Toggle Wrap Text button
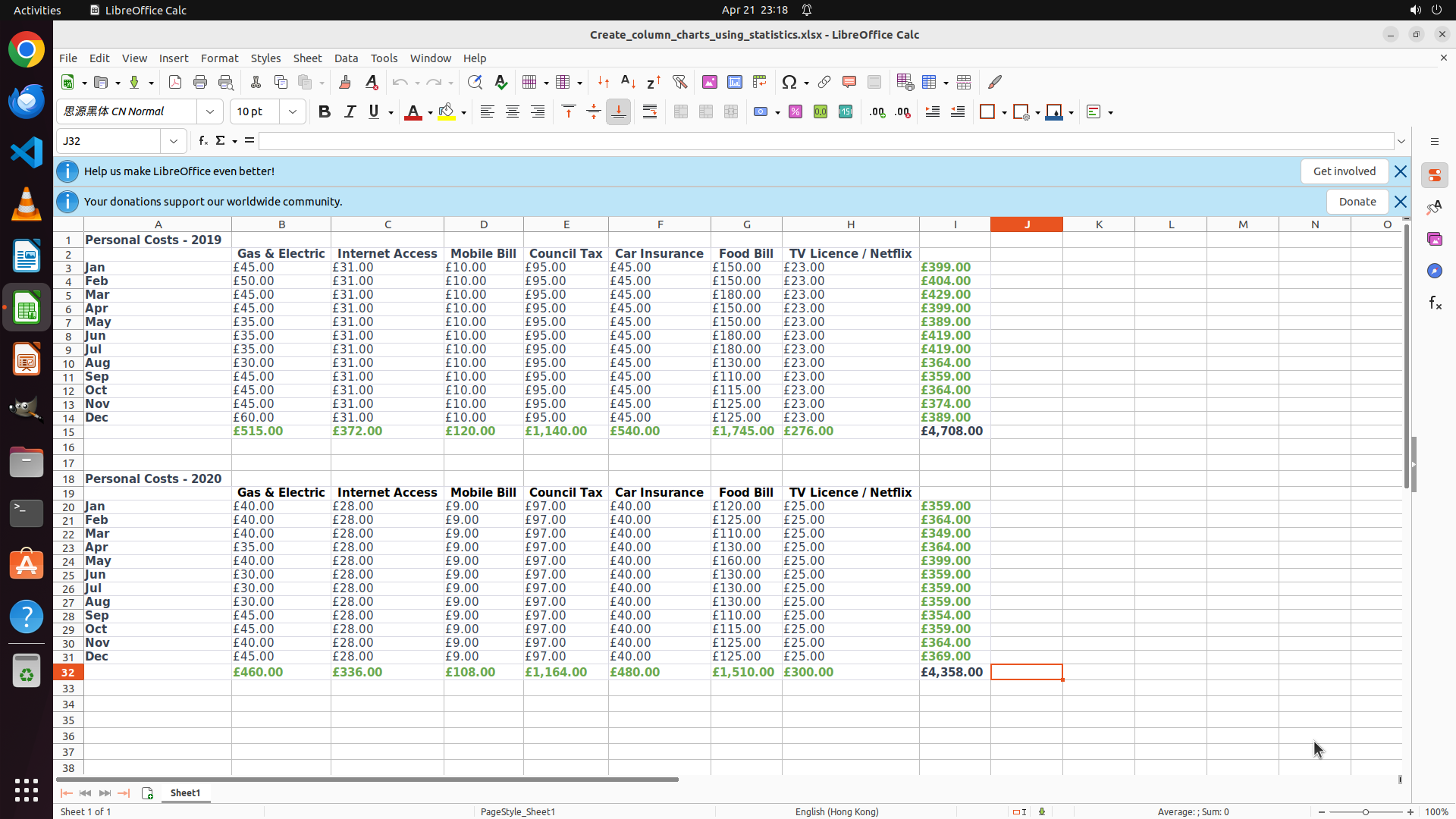 tap(650, 112)
